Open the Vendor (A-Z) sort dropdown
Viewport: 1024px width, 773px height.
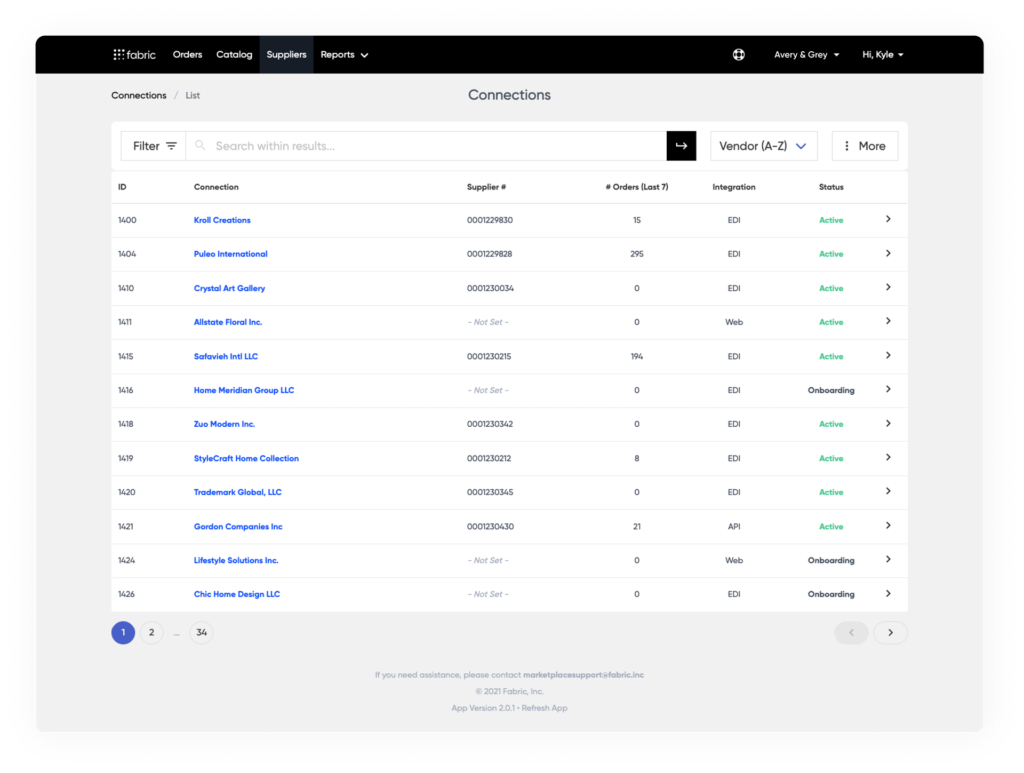pos(763,145)
